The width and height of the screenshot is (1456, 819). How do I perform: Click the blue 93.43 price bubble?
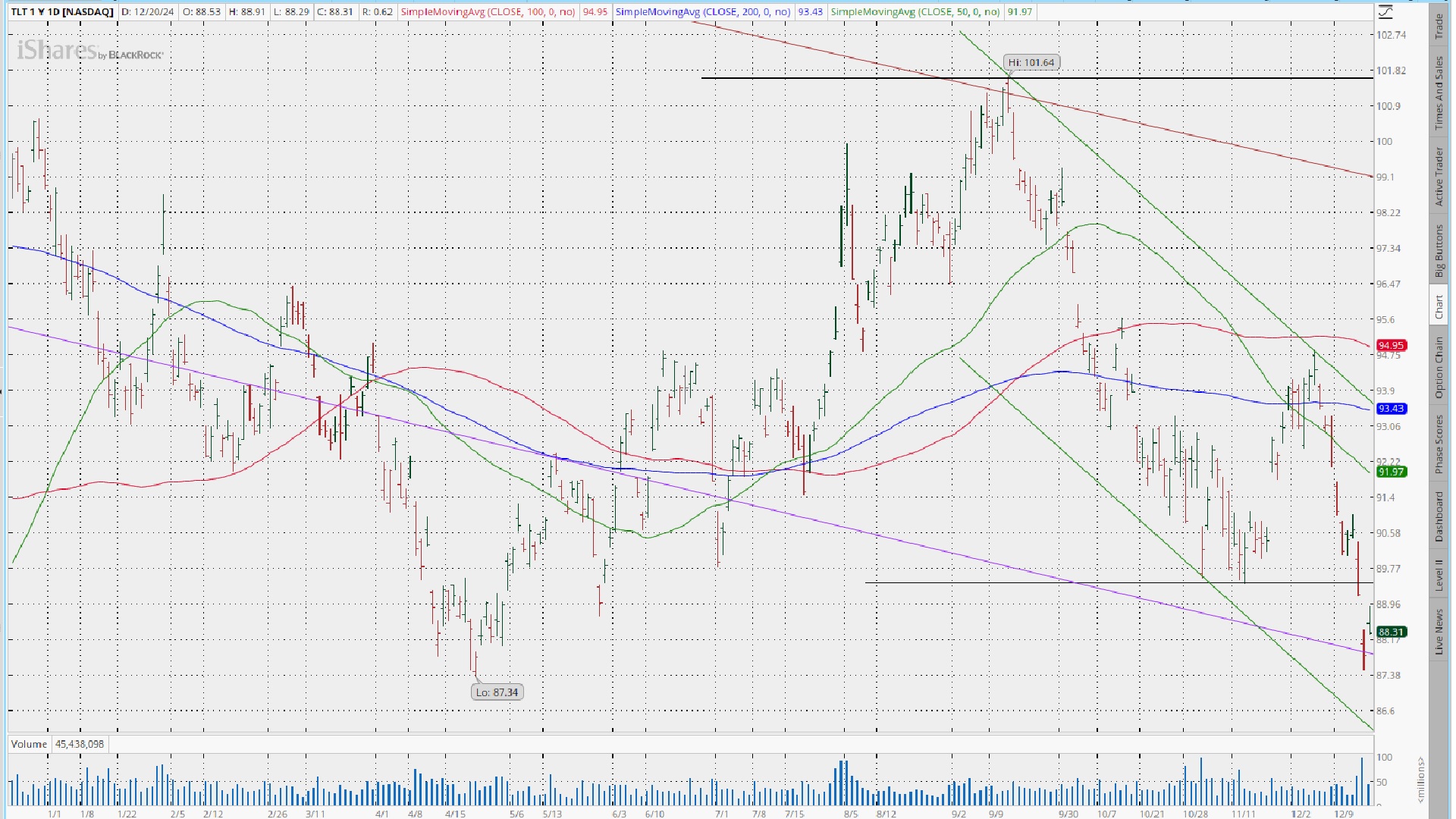(x=1391, y=408)
